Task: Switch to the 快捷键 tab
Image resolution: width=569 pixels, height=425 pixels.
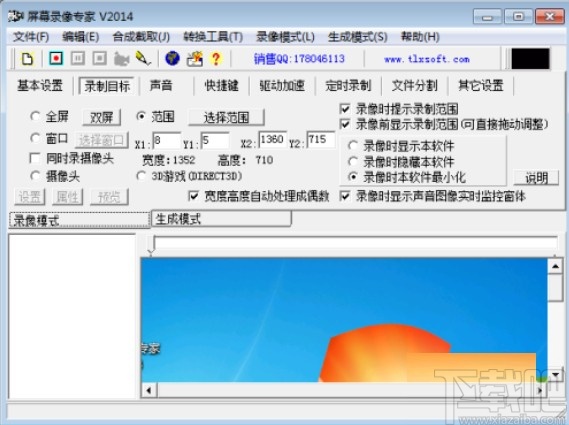Action: click(x=222, y=86)
